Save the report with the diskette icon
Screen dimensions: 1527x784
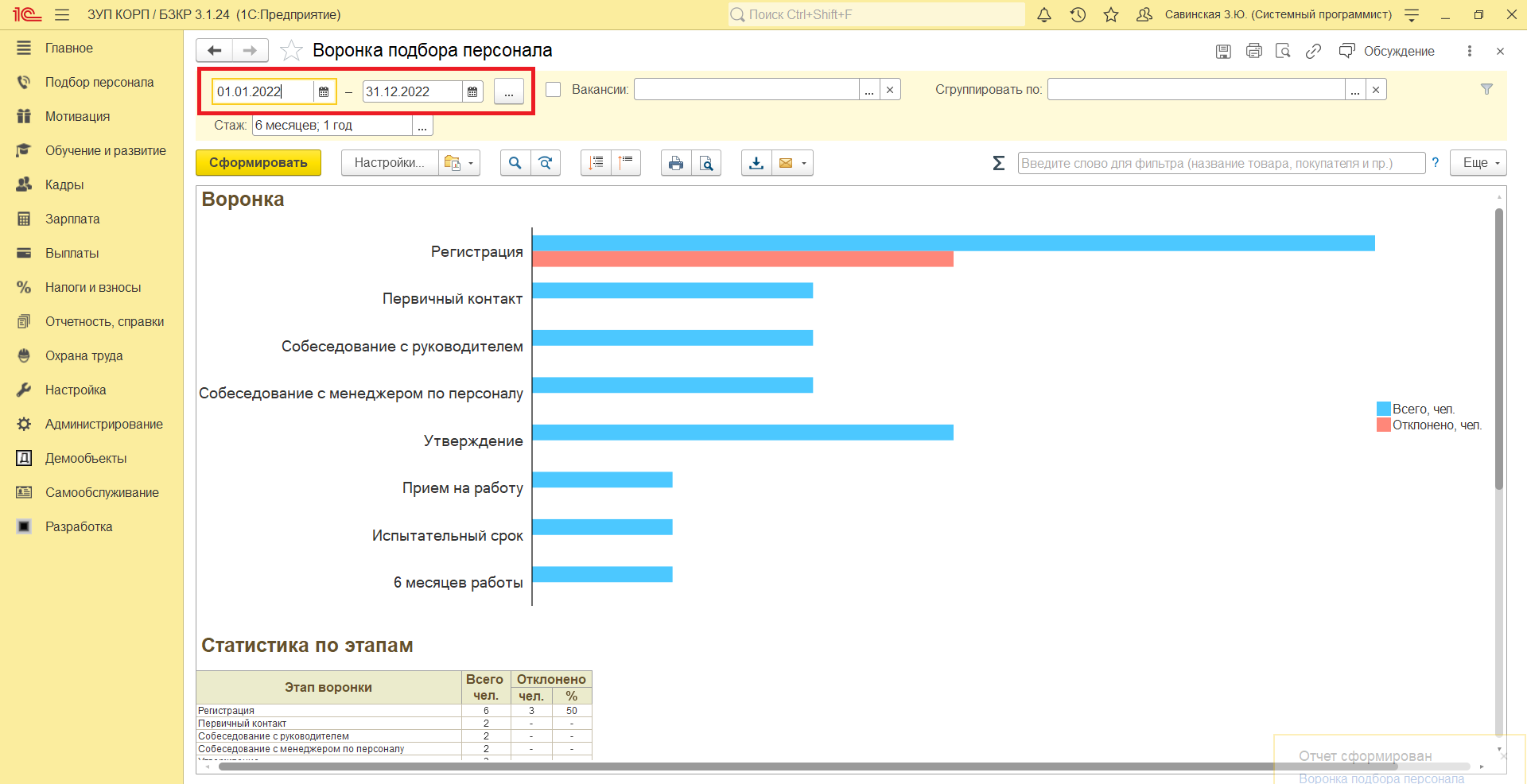pos(1223,52)
